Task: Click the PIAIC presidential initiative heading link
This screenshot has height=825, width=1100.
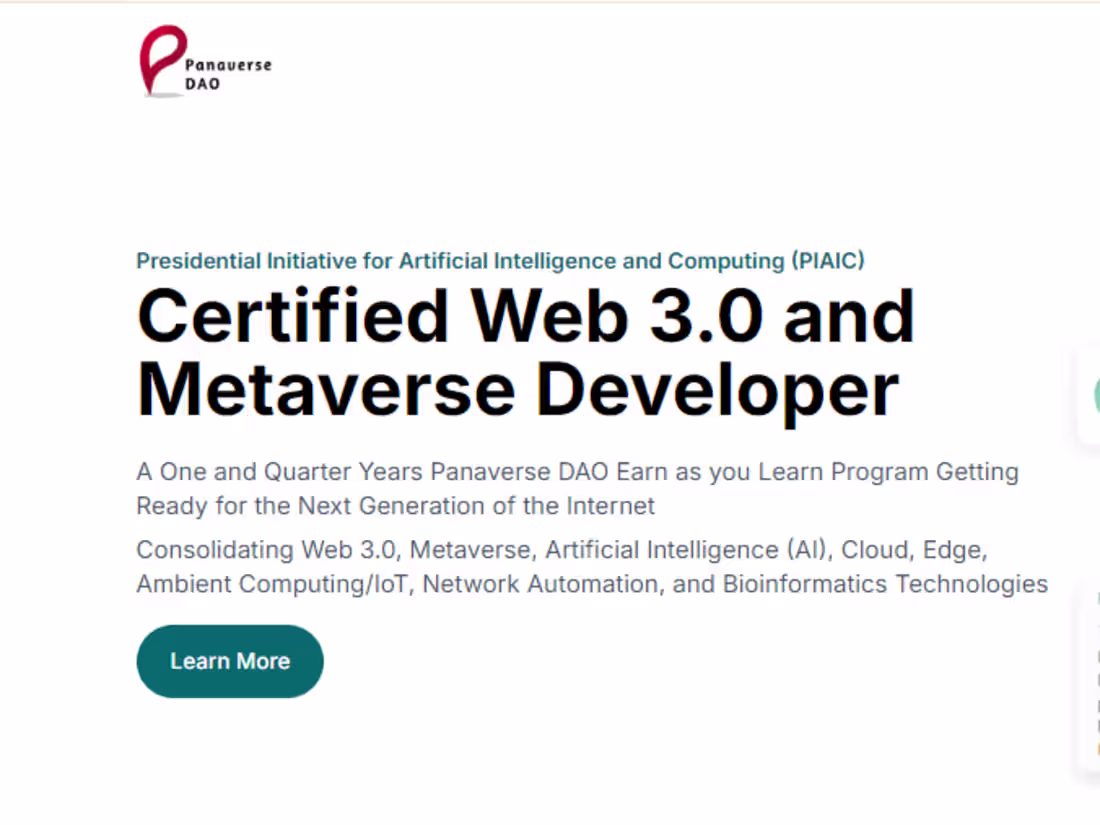Action: (x=500, y=260)
